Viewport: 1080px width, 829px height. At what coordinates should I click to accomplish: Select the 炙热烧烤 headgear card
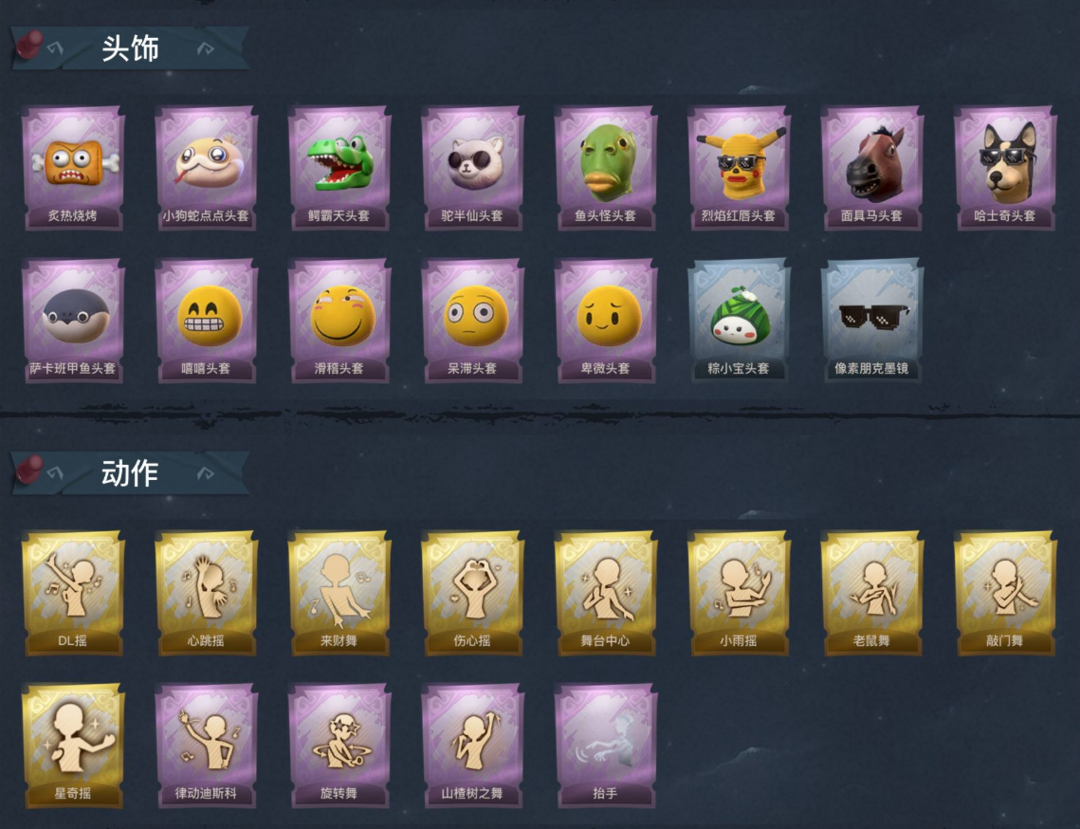pyautogui.click(x=73, y=167)
